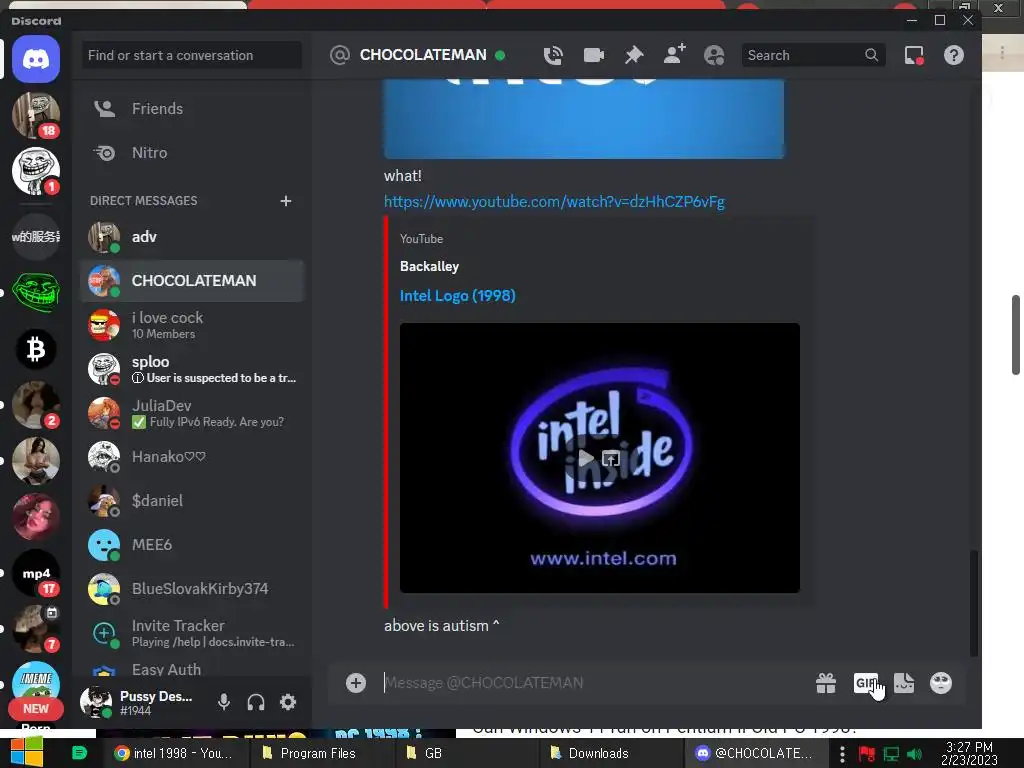Click the Backalley author name
This screenshot has width=1024, height=768.
429,266
